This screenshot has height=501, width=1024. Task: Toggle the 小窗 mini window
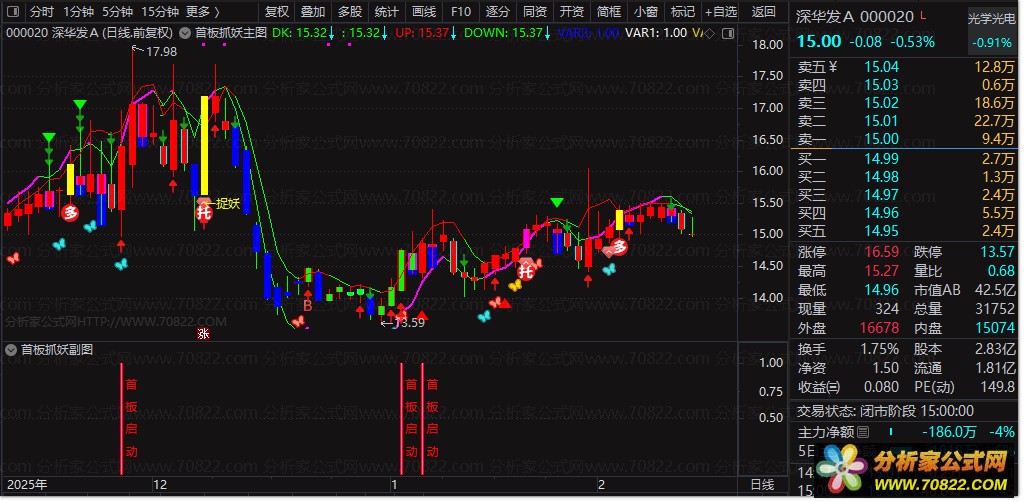point(646,11)
